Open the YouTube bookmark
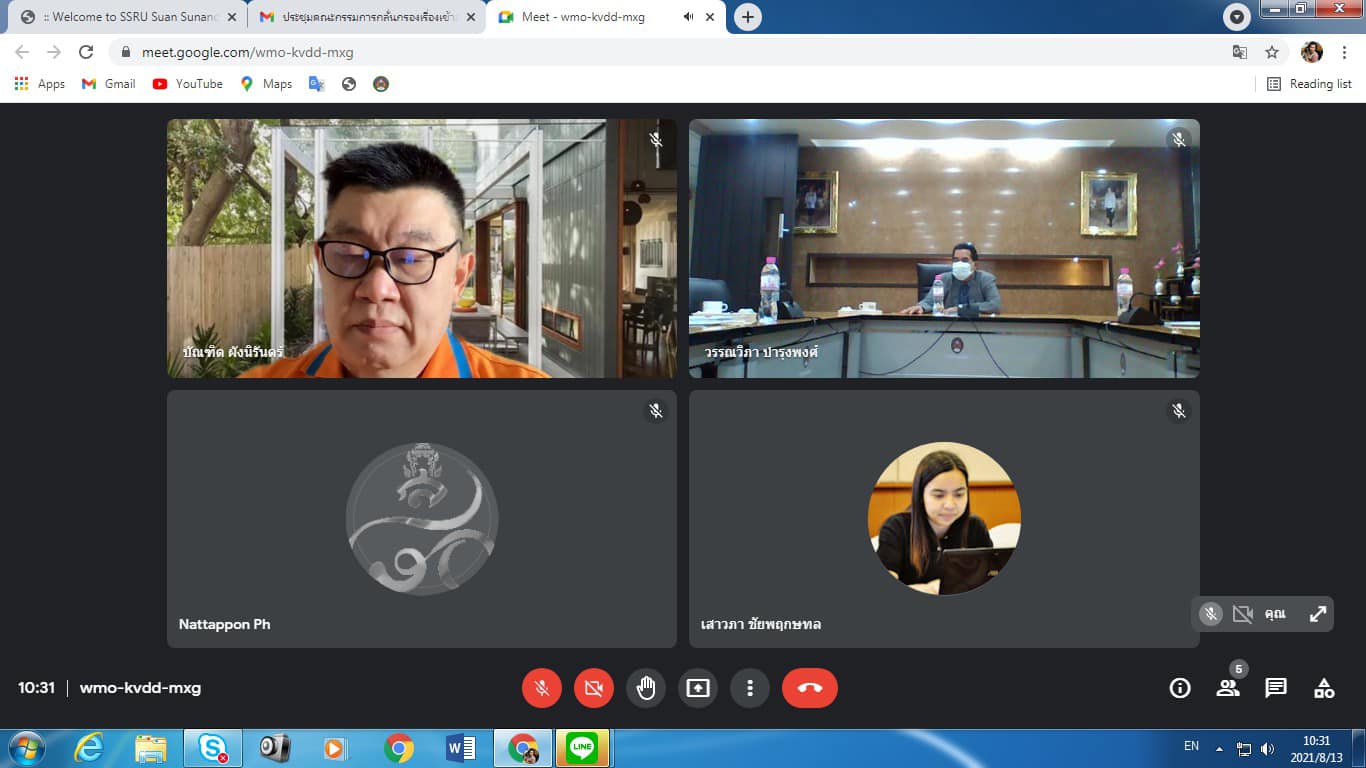This screenshot has width=1366, height=768. click(x=188, y=84)
